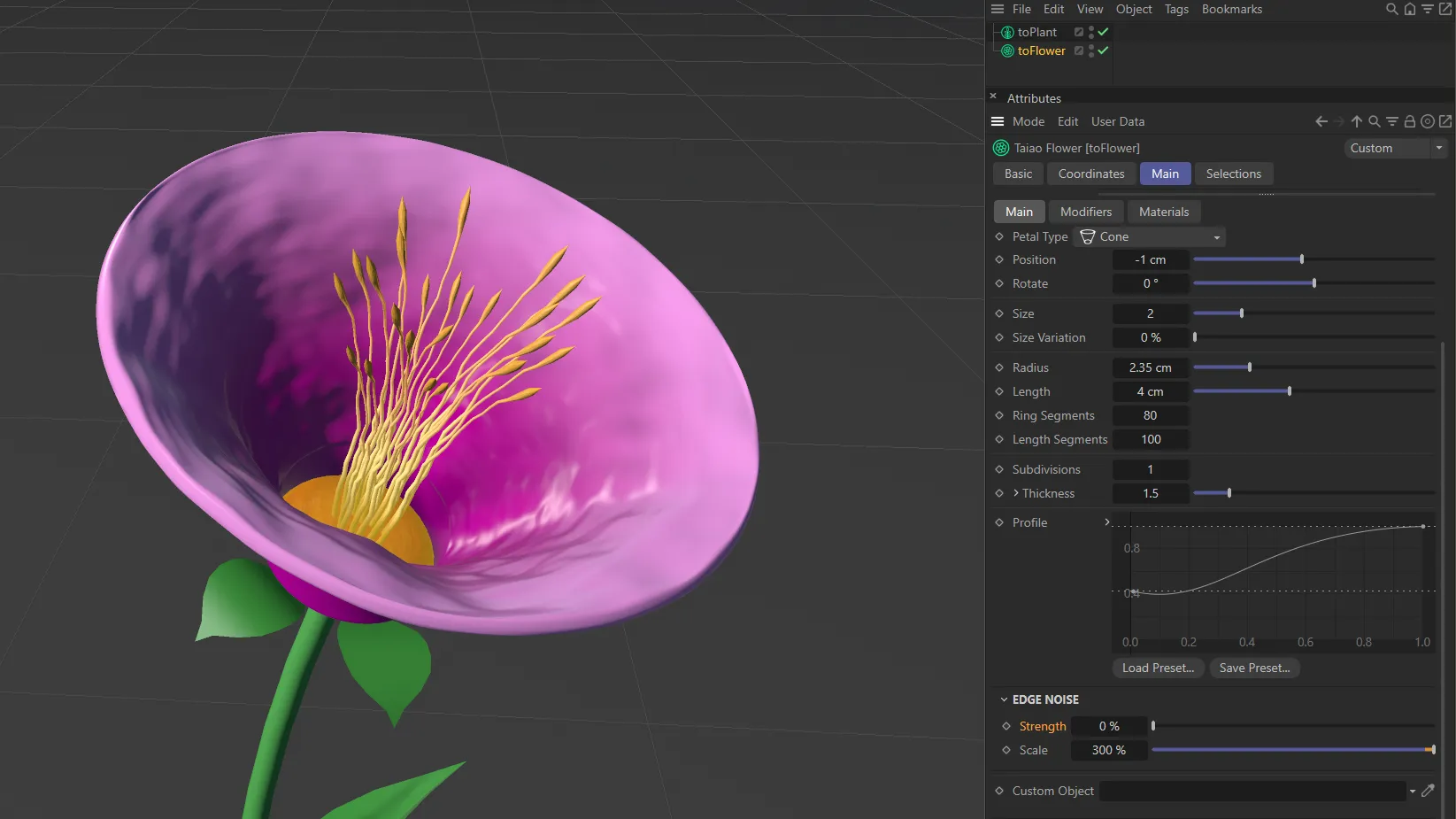Open the search in the Attributes panel
This screenshot has width=1456, height=819.
pyautogui.click(x=1374, y=121)
